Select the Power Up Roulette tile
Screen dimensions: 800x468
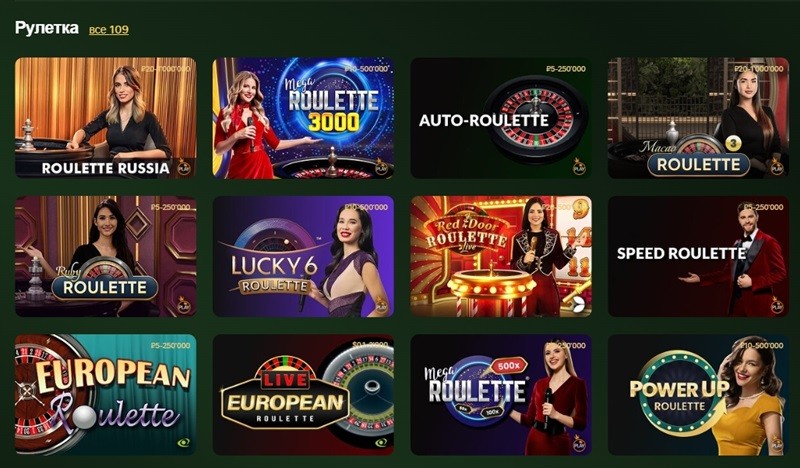[x=698, y=395]
